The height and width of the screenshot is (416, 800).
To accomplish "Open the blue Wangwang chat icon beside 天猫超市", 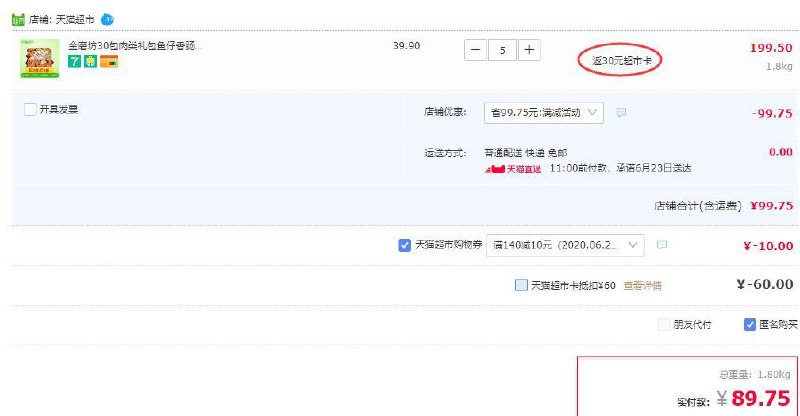I will [x=107, y=19].
